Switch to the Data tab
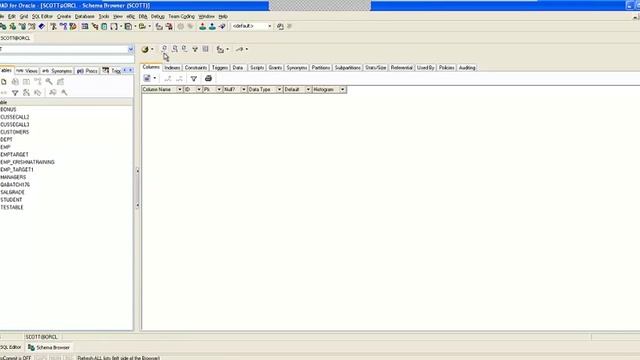 point(238,68)
